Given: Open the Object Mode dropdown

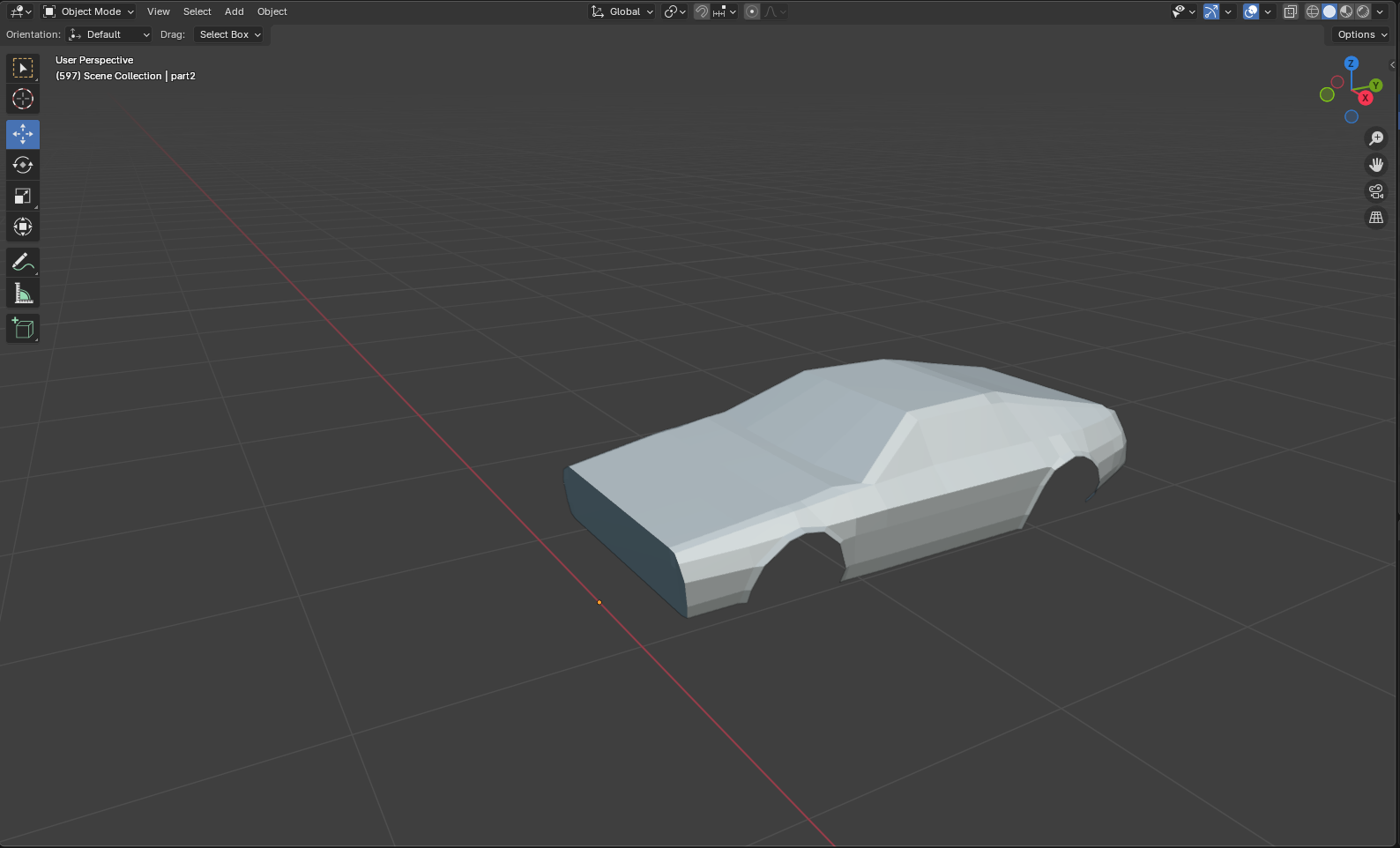Looking at the screenshot, I should pyautogui.click(x=88, y=11).
